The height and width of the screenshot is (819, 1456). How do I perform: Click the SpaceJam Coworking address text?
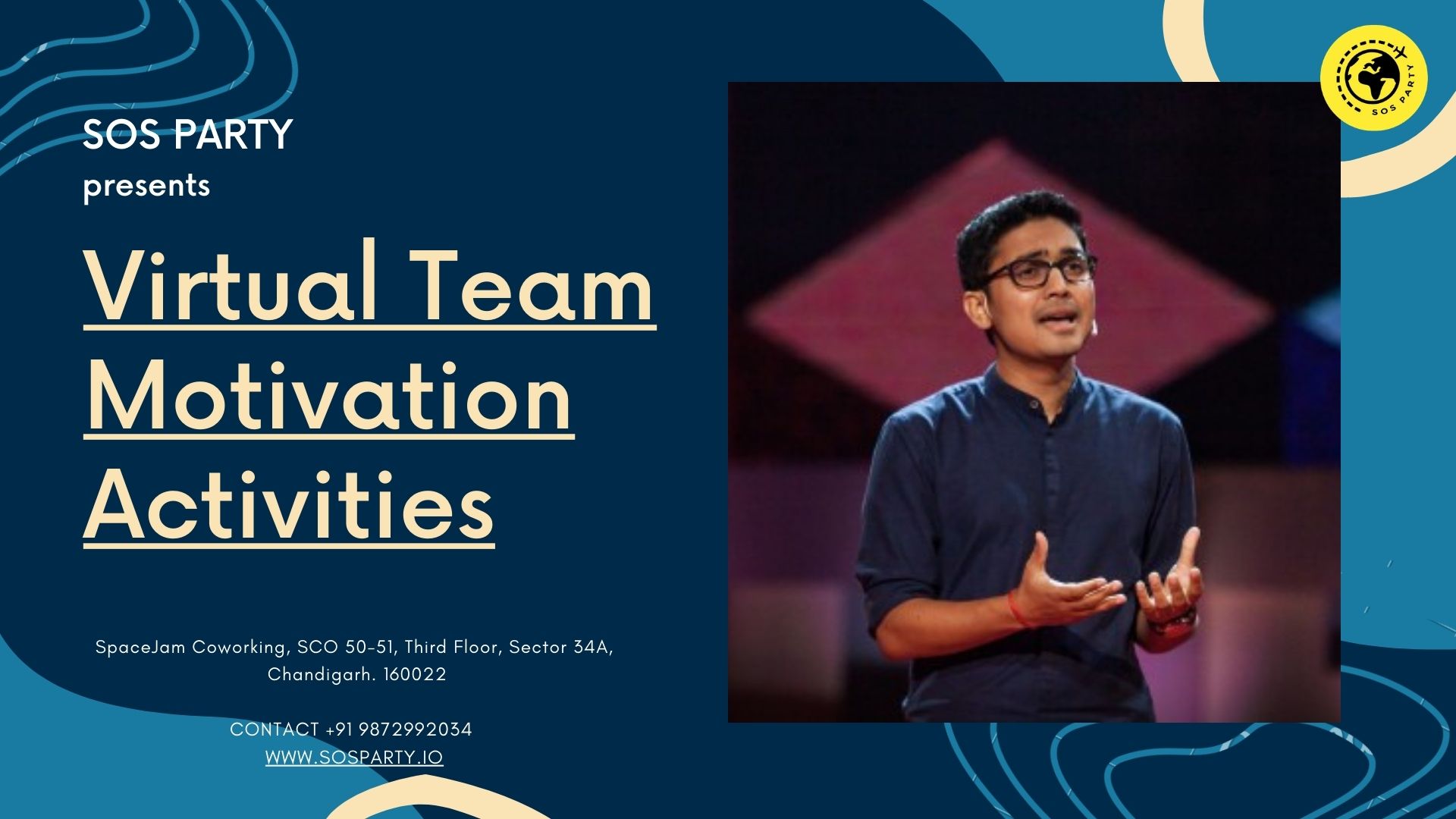pyautogui.click(x=355, y=648)
